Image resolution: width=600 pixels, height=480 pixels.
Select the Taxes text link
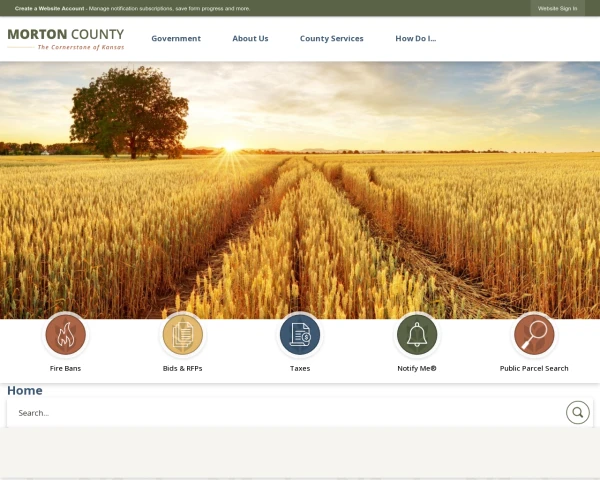click(x=300, y=368)
